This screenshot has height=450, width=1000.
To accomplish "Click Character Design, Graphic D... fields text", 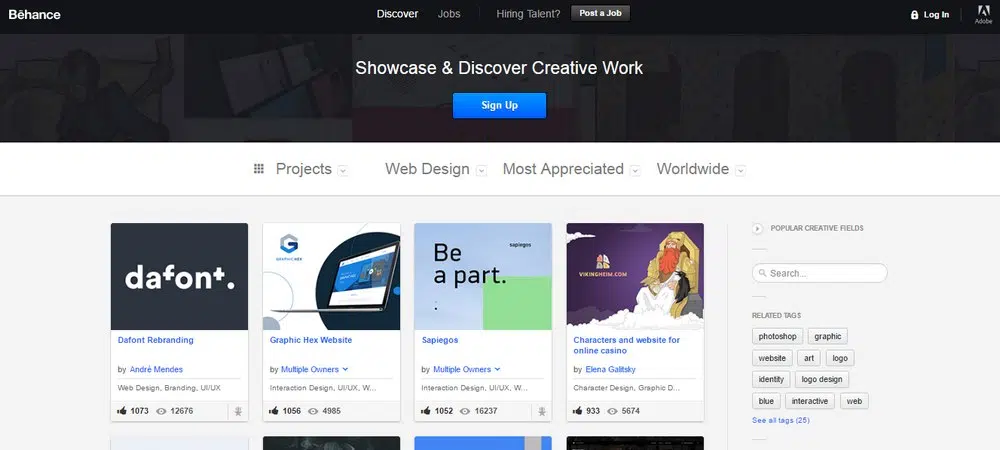I will (626, 388).
